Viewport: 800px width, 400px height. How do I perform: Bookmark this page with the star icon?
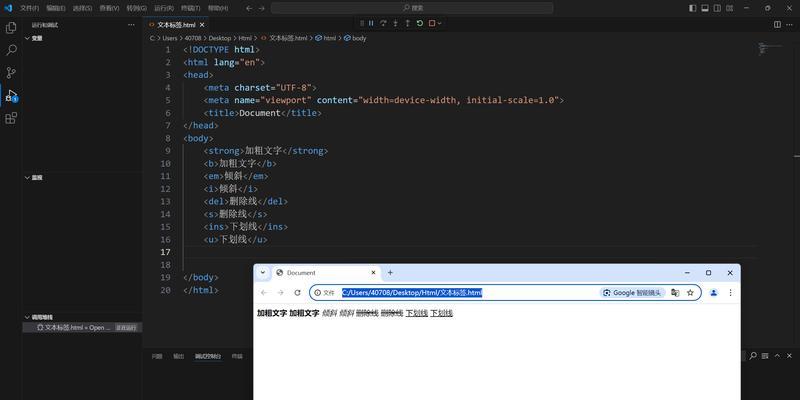tap(690, 293)
